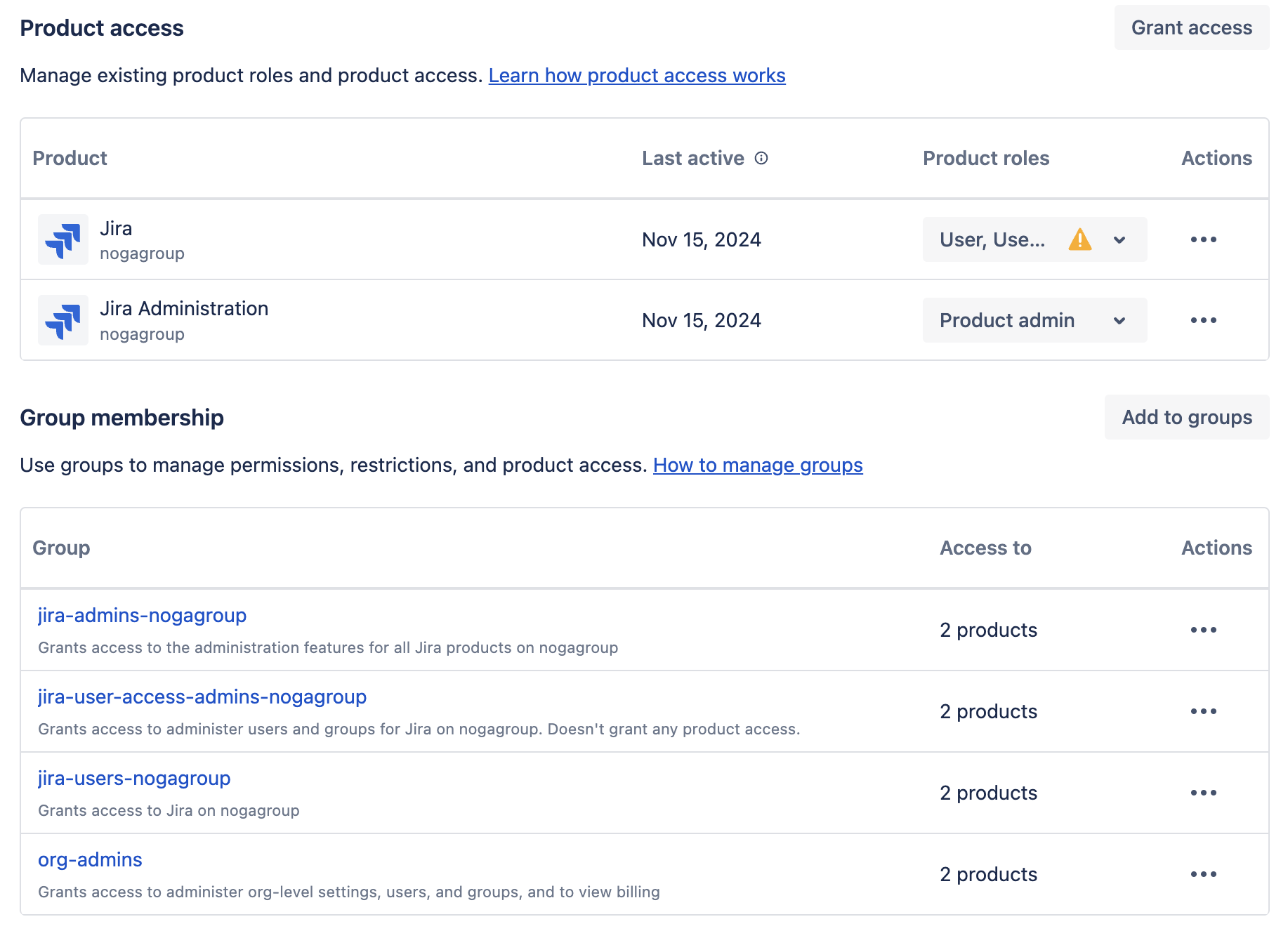The image size is (1288, 931).
Task: Click the Jira Administration product name
Action: [x=184, y=308]
